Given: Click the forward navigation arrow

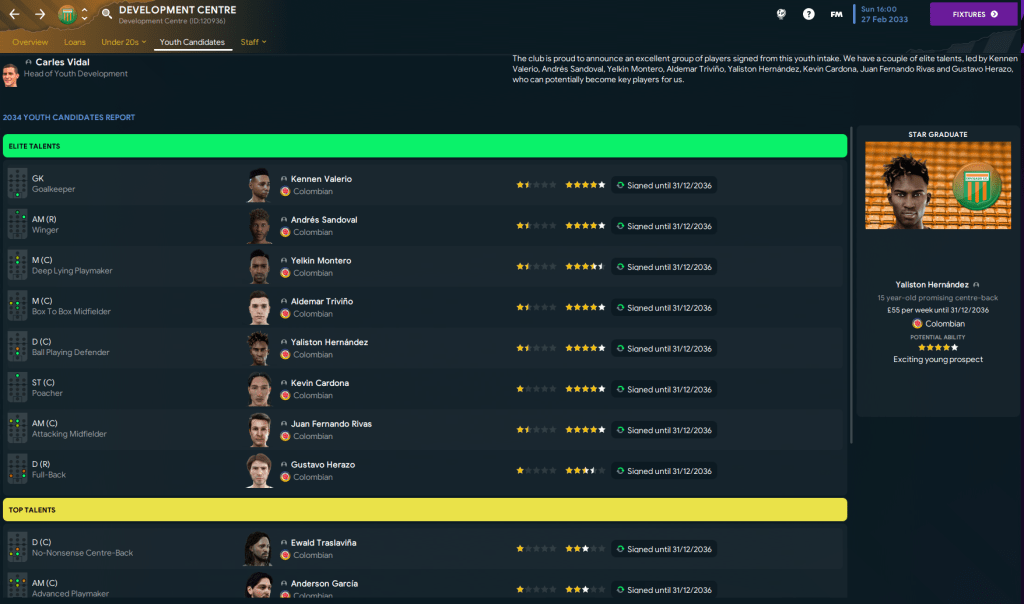Looking at the screenshot, I should [x=40, y=14].
